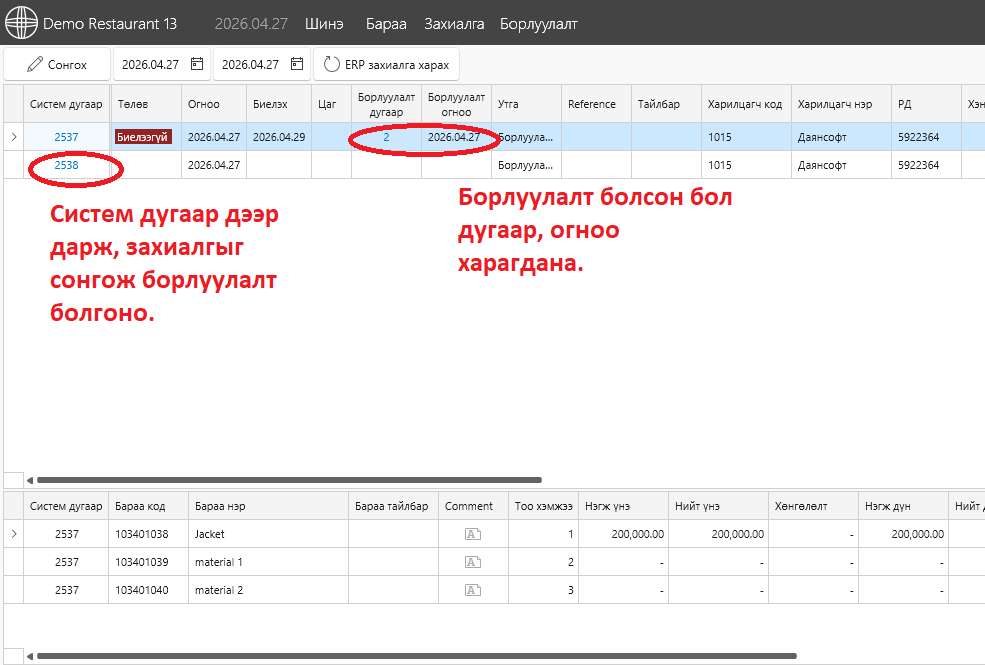
Task: Click the globe logo icon
Action: click(x=21, y=23)
